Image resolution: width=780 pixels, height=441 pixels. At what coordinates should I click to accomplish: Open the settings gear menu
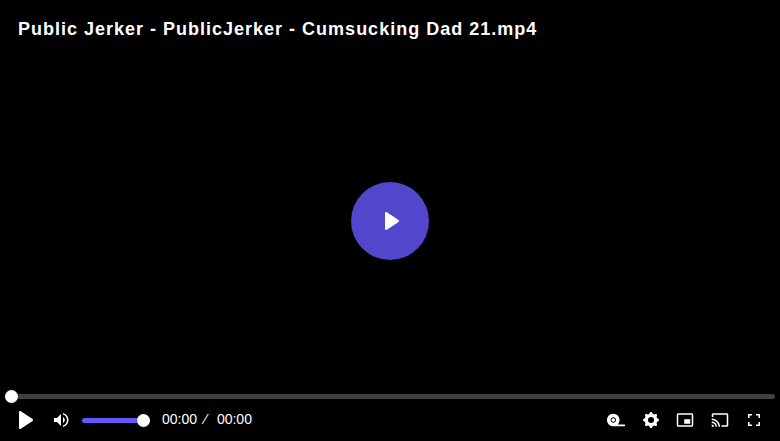point(651,420)
